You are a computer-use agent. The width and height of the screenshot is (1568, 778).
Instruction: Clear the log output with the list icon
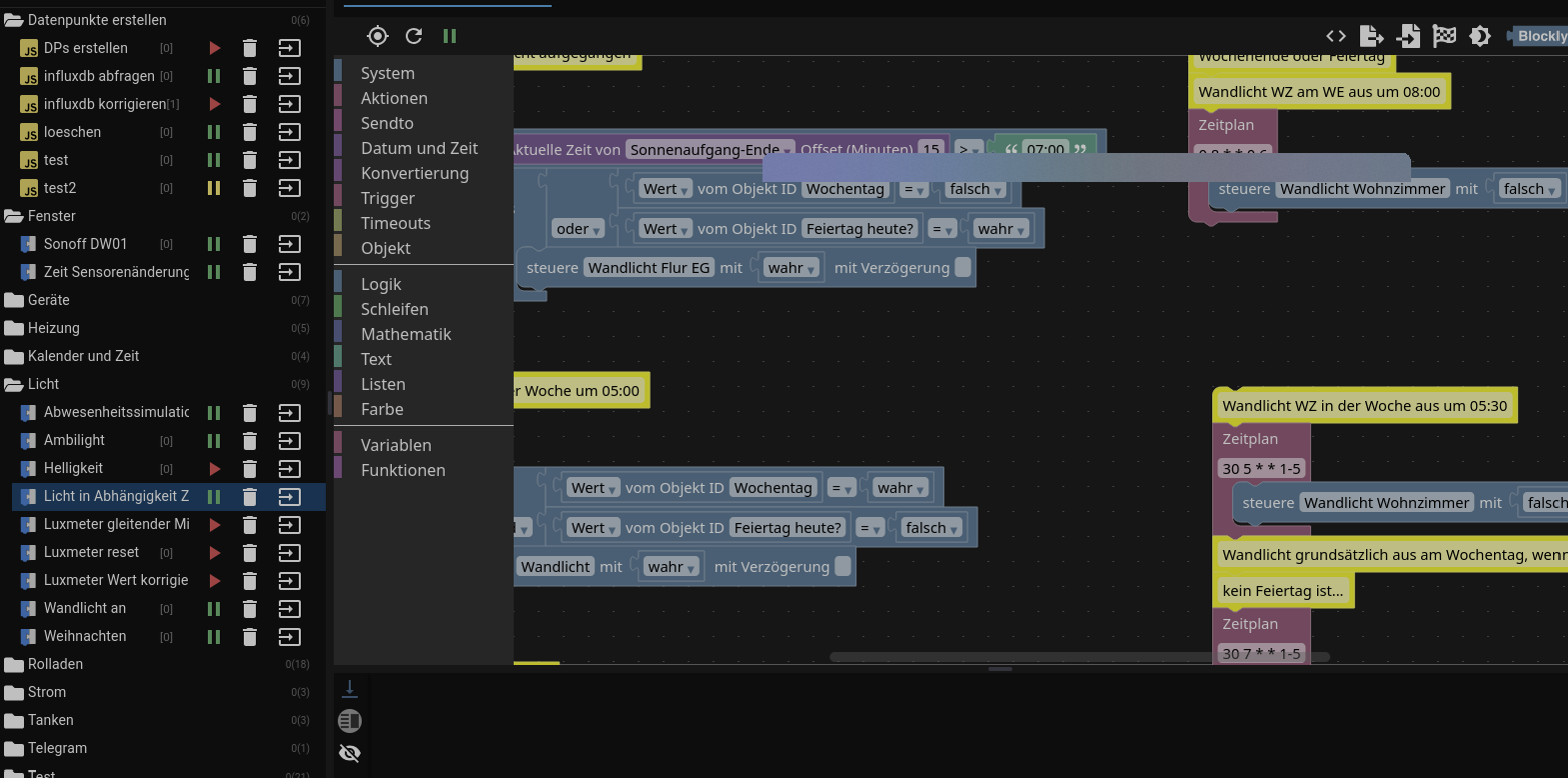coord(350,721)
